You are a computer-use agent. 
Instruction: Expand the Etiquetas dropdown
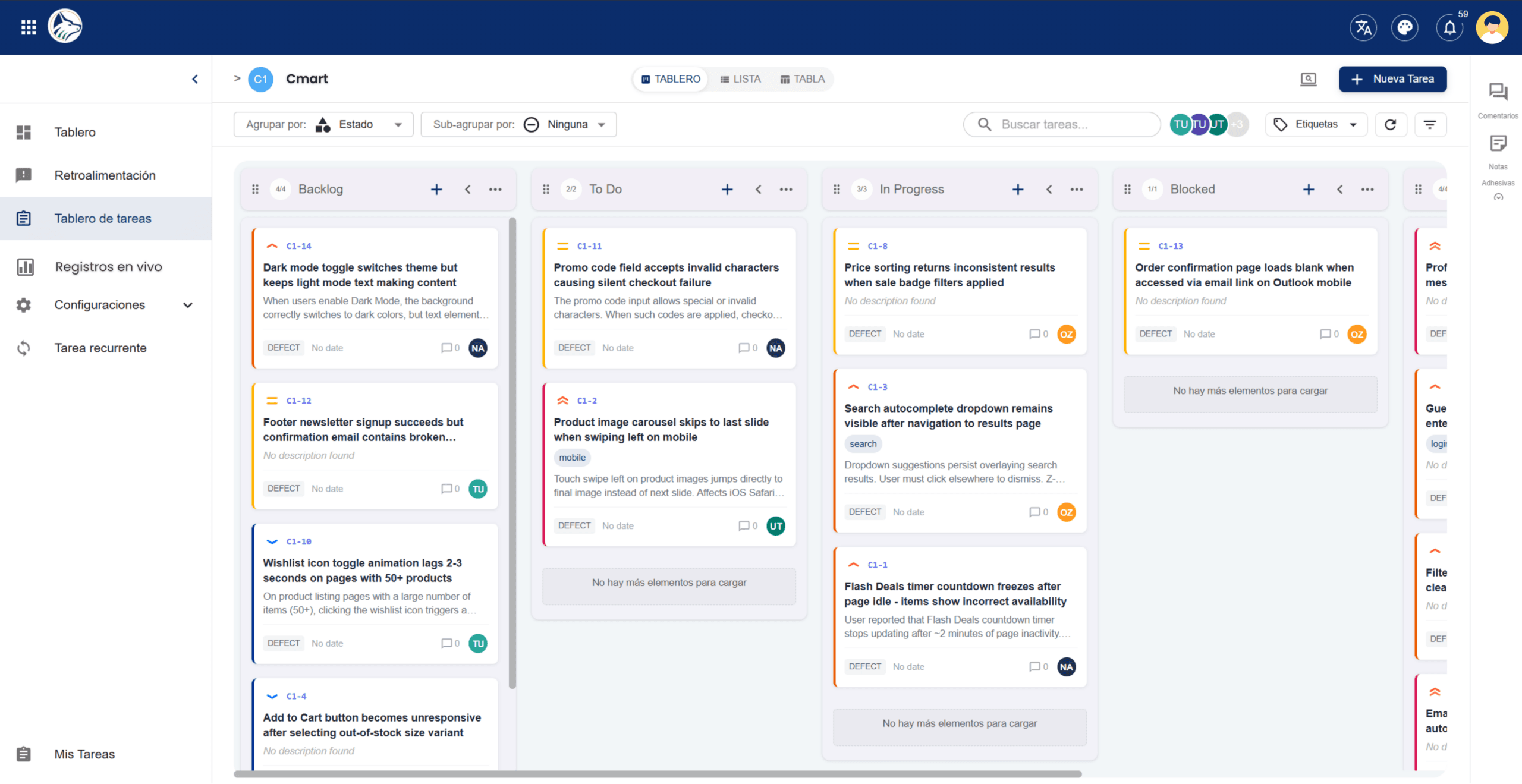tap(1316, 124)
